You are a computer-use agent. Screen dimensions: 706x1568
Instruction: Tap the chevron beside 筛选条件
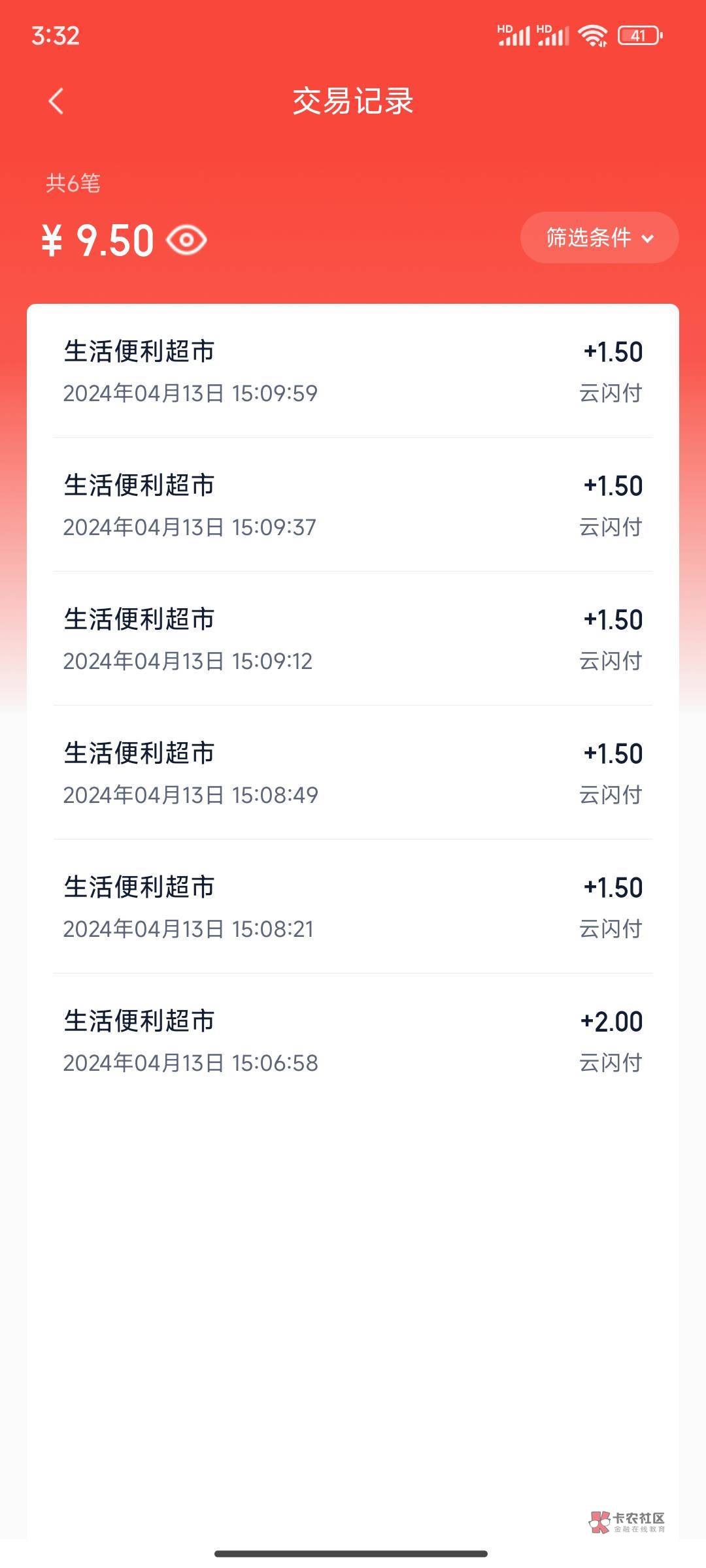pyautogui.click(x=648, y=238)
